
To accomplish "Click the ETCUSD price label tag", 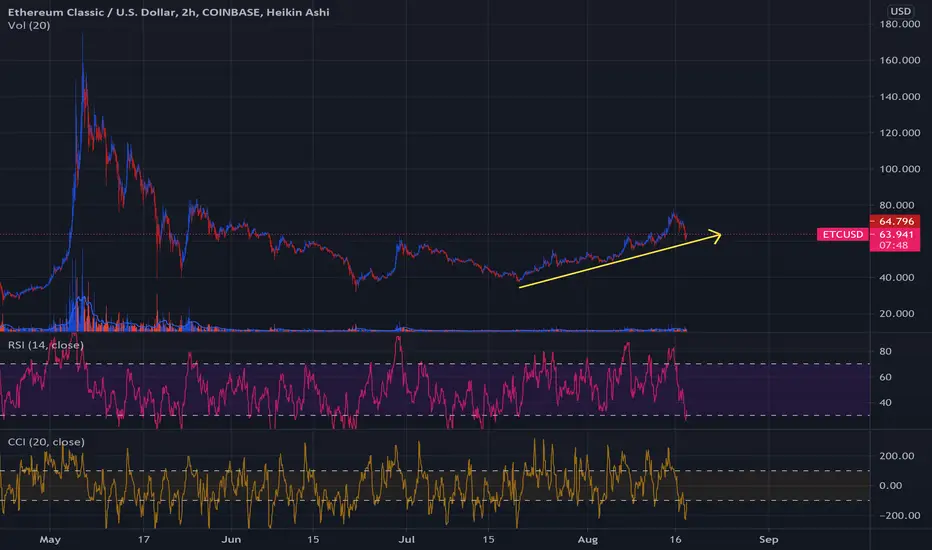I will click(843, 234).
